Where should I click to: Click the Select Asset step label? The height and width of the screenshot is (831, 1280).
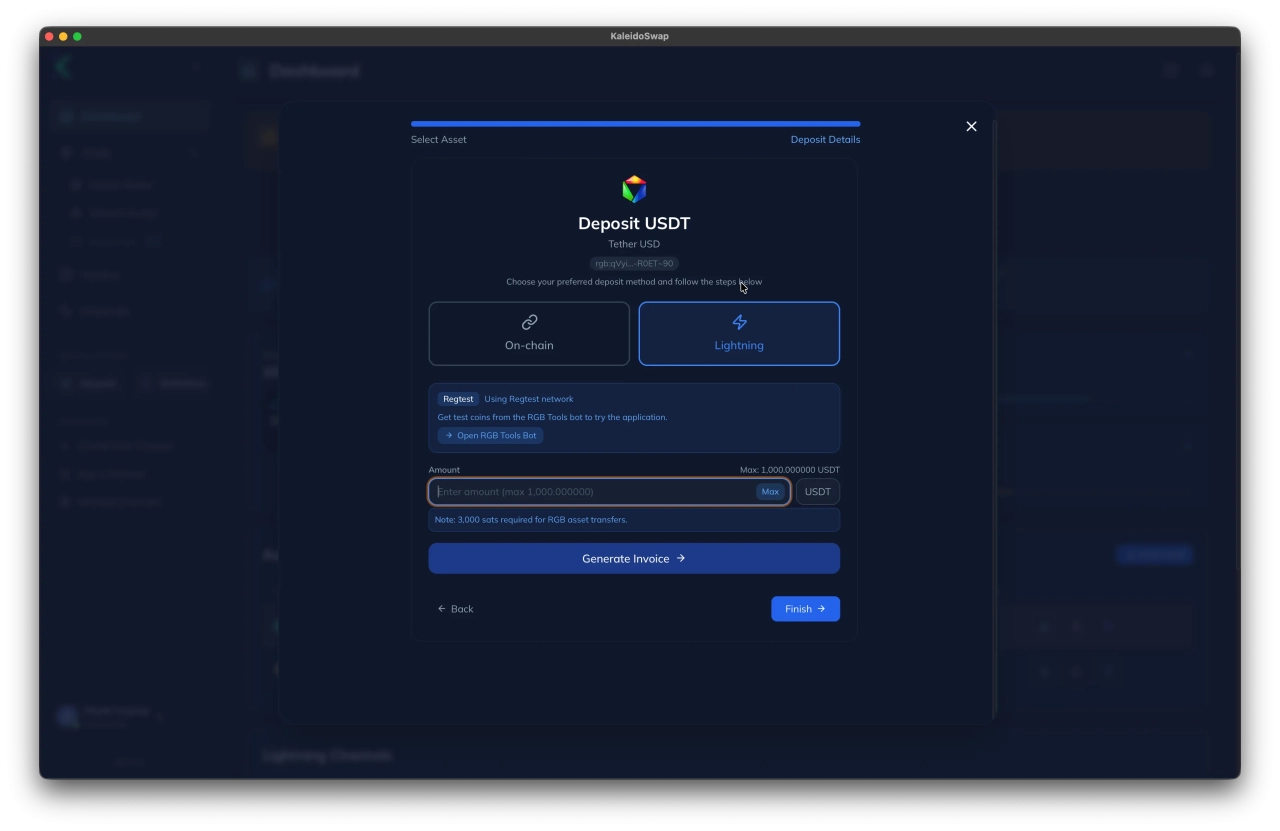point(438,139)
